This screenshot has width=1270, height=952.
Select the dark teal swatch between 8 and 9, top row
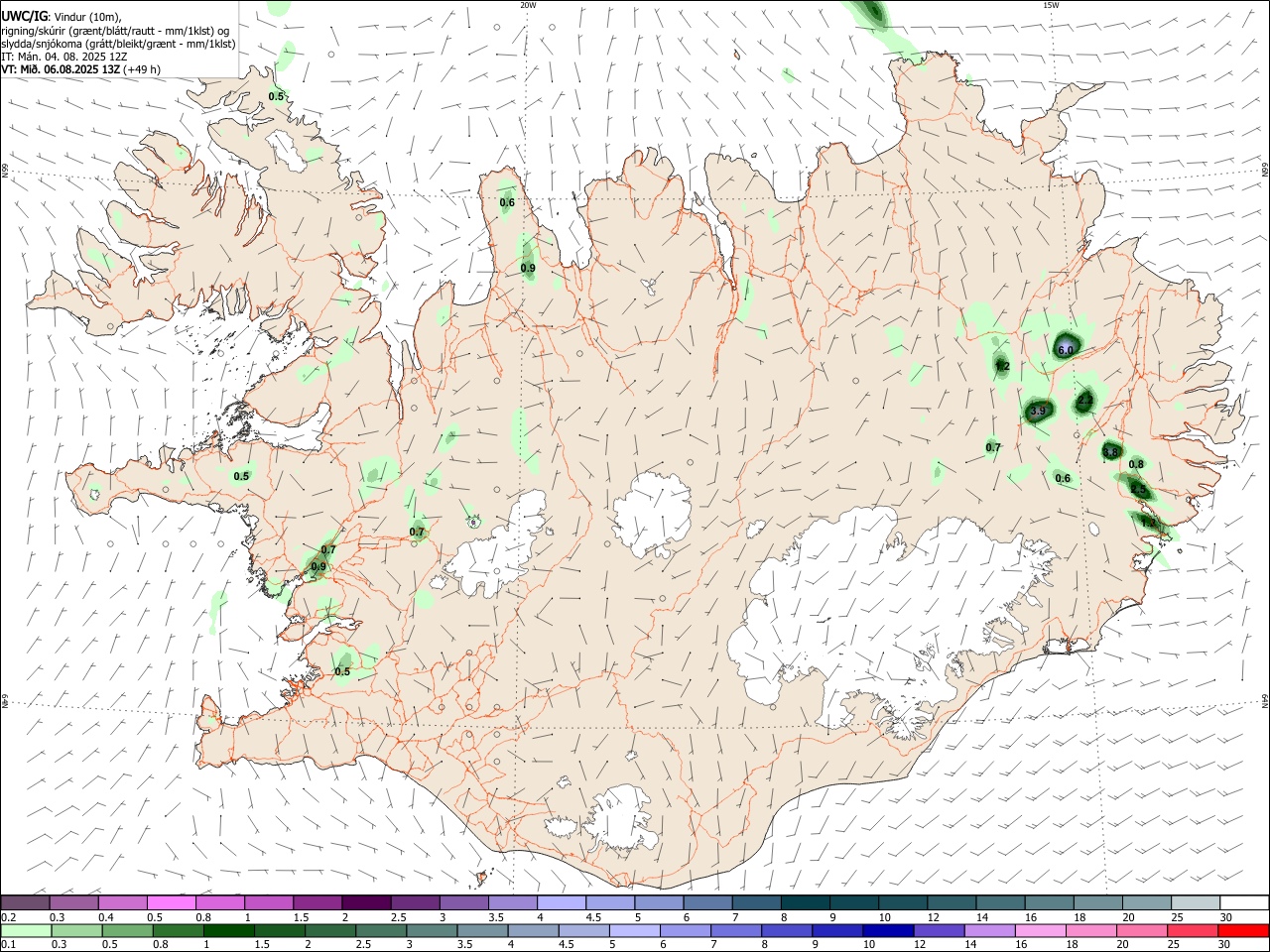pos(806,902)
